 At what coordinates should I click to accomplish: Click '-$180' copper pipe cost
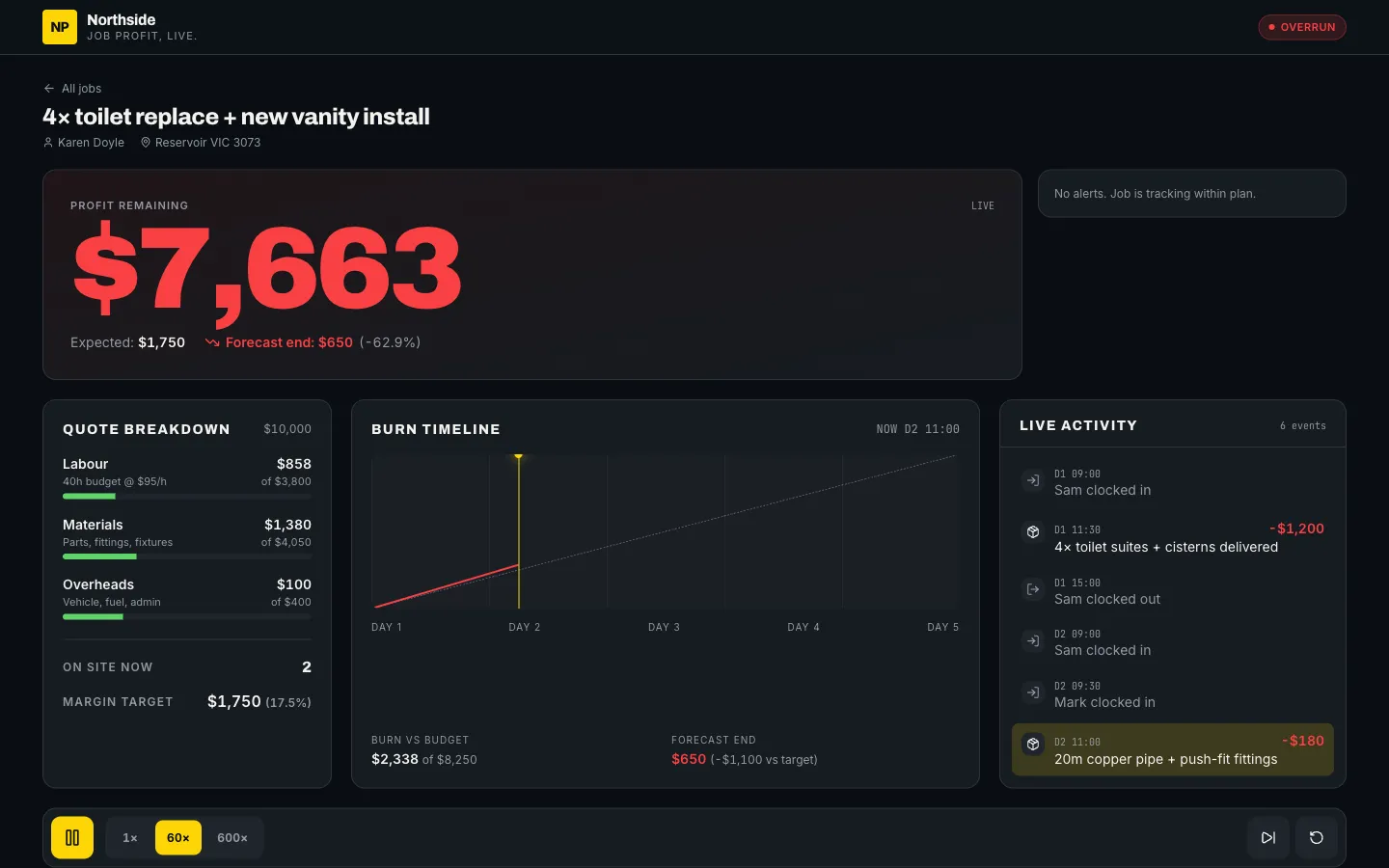[1303, 741]
